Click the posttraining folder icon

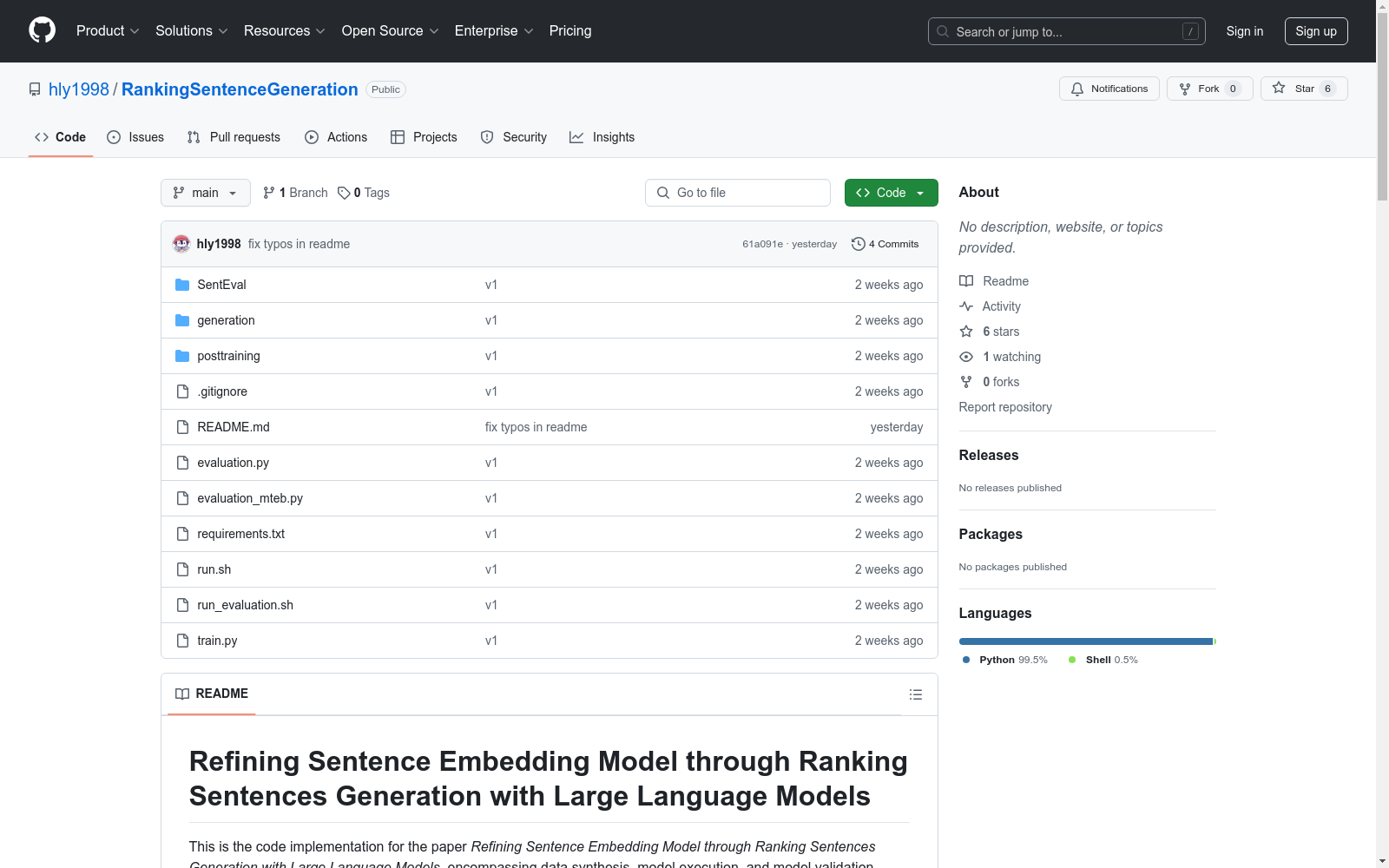[x=182, y=356]
